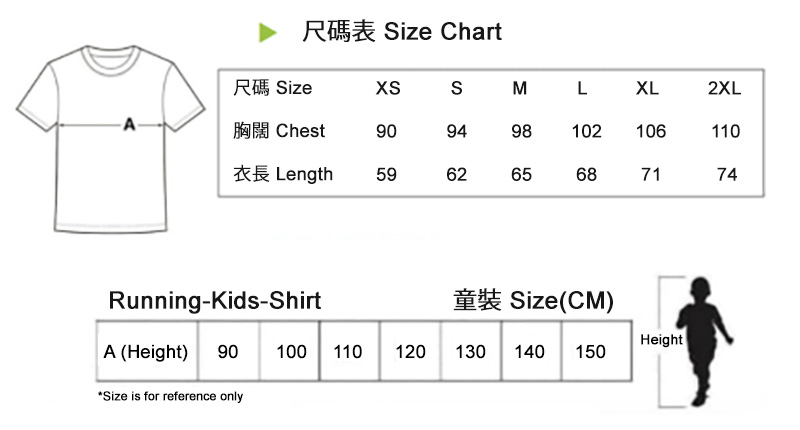This screenshot has height=430, width=800.
Task: Click the M size column header
Action: coord(520,88)
